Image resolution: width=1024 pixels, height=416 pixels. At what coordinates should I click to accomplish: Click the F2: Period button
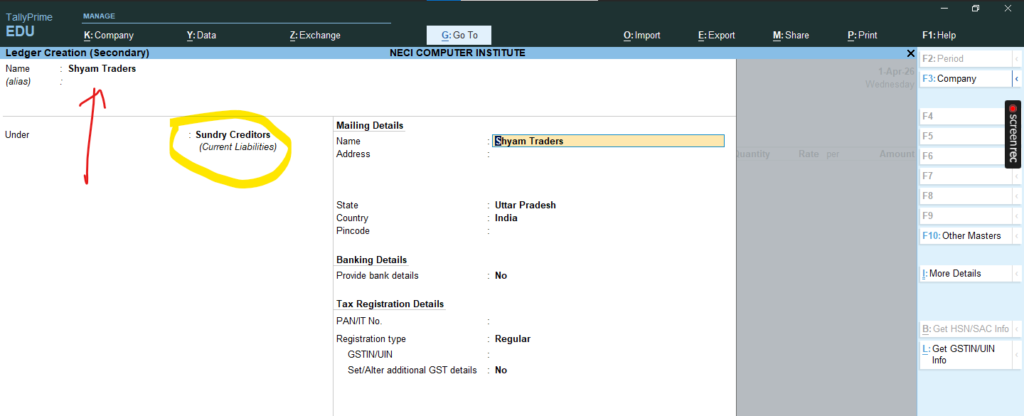tap(965, 59)
